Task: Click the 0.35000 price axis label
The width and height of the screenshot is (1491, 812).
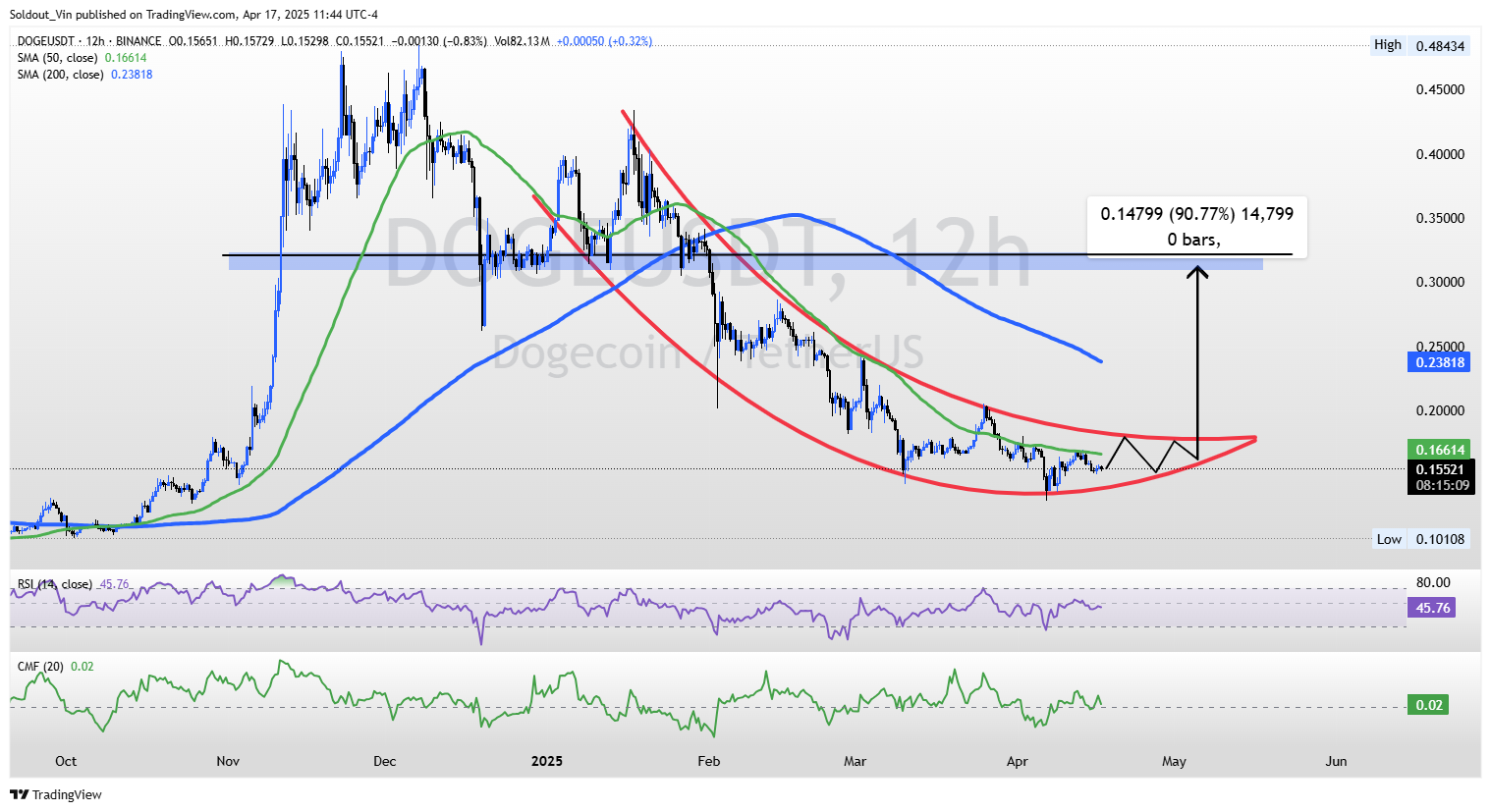Action: (1440, 218)
